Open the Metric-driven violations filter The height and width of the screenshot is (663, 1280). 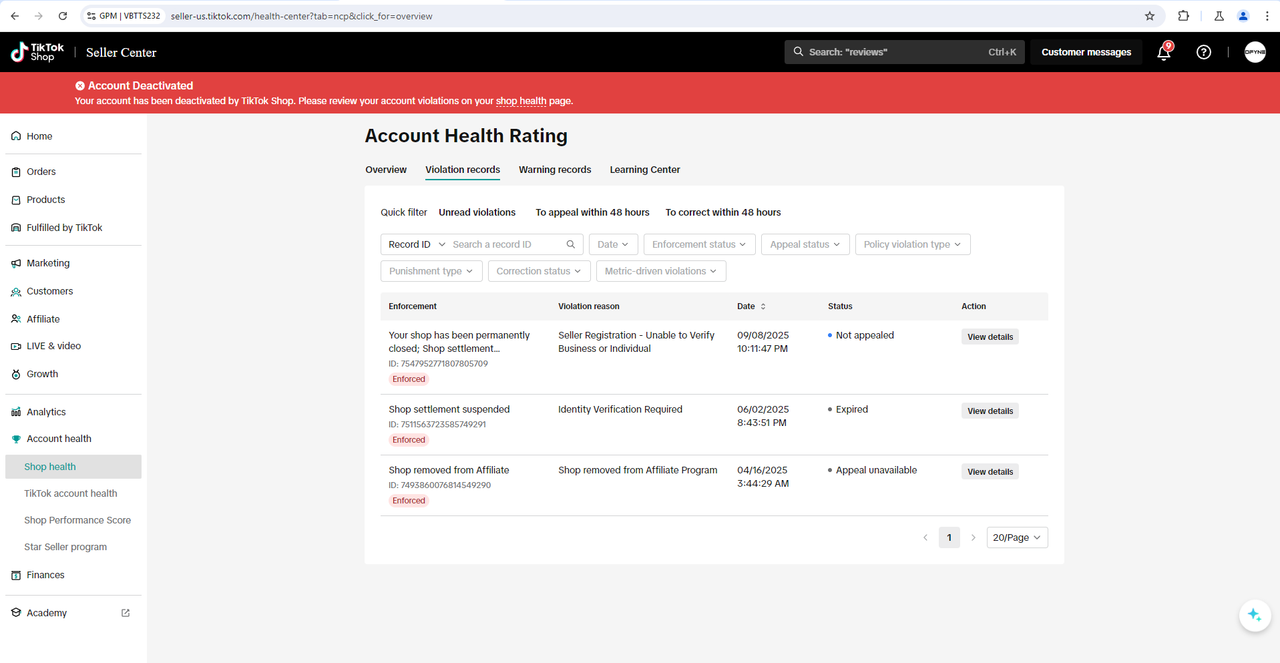(x=661, y=271)
